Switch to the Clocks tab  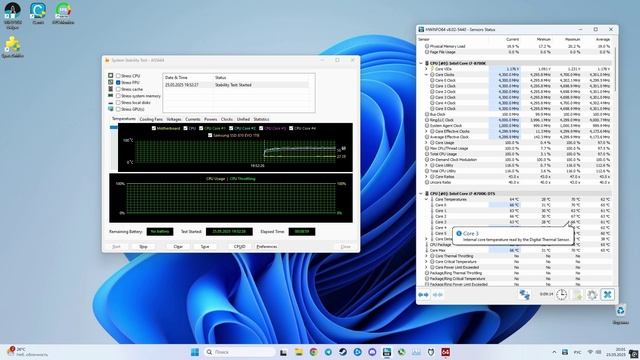pos(227,119)
